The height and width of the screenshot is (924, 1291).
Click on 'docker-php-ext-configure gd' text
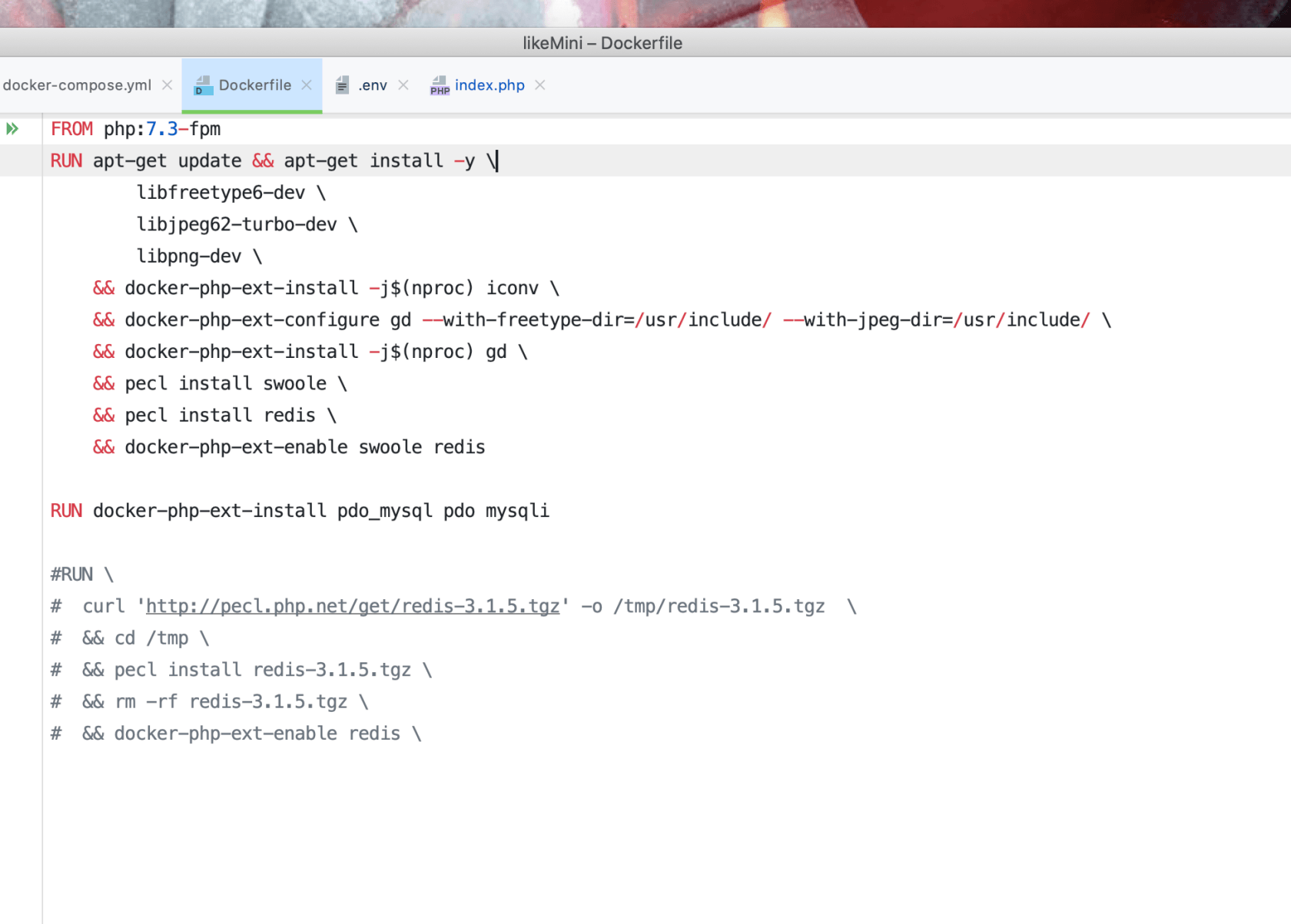coord(268,320)
